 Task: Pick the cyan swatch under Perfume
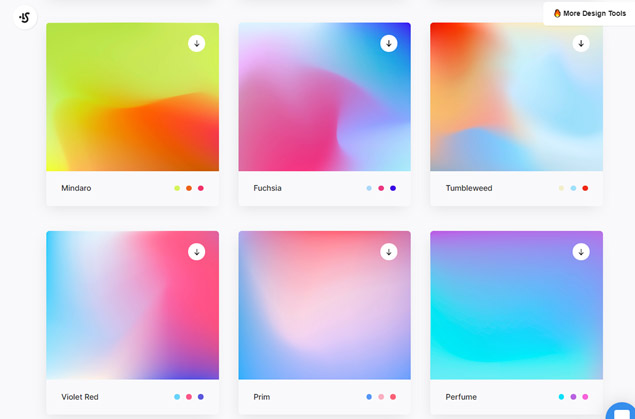pos(561,397)
